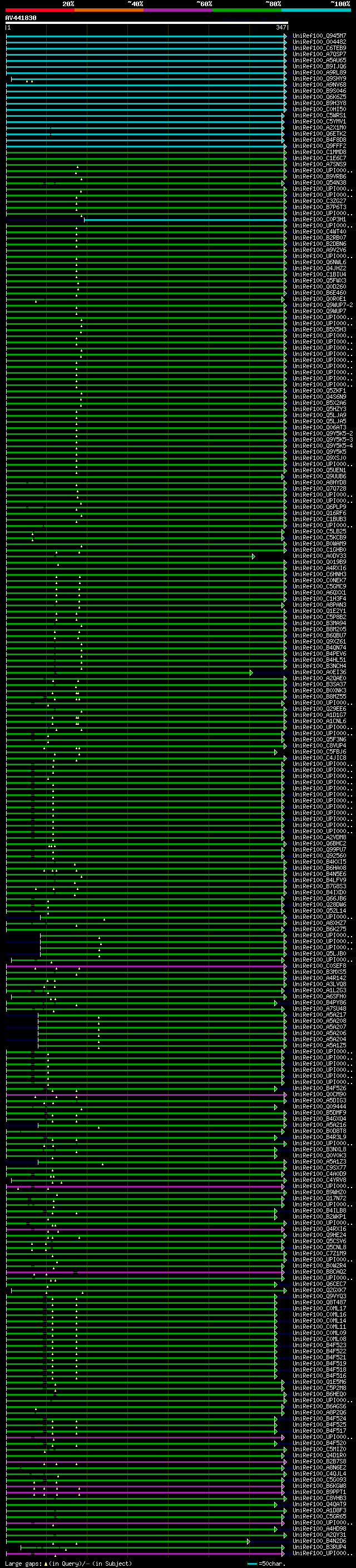Viewport: 356px width, 1568px height.
Task: Open hit UniRef100_Q9SHY9
Action: coord(319,78)
